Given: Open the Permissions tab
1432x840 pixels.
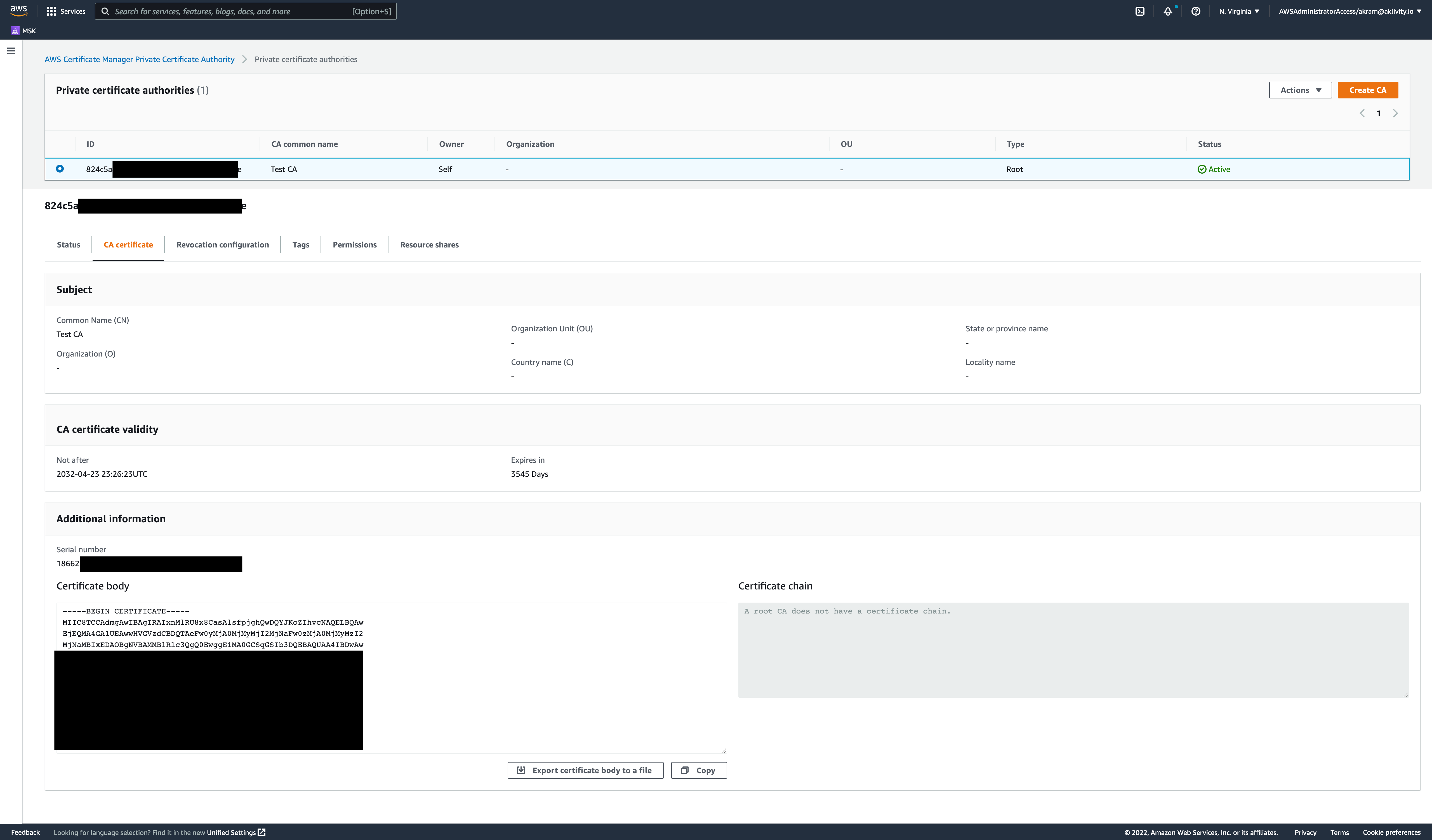Looking at the screenshot, I should 354,244.
